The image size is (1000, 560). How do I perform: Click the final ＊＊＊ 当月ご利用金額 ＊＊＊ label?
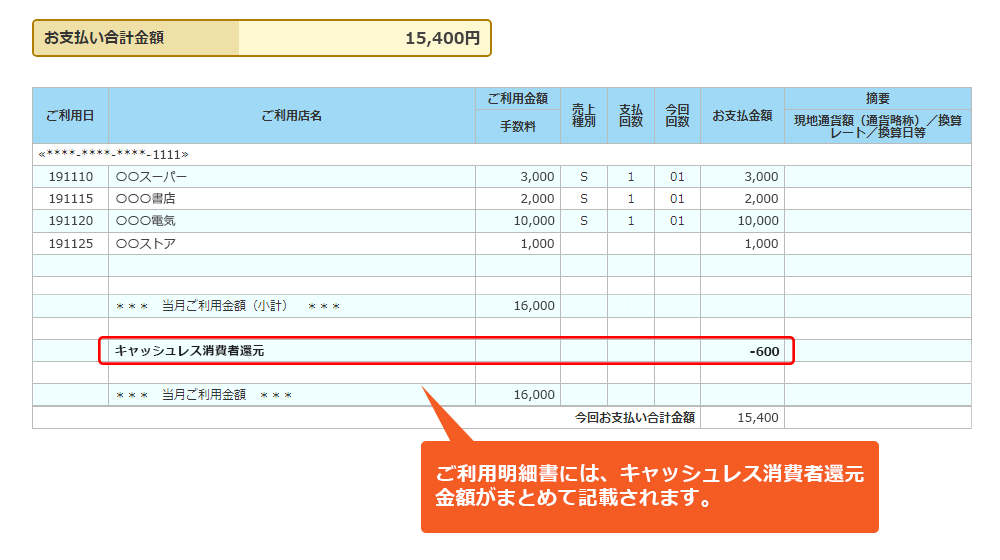(204, 395)
